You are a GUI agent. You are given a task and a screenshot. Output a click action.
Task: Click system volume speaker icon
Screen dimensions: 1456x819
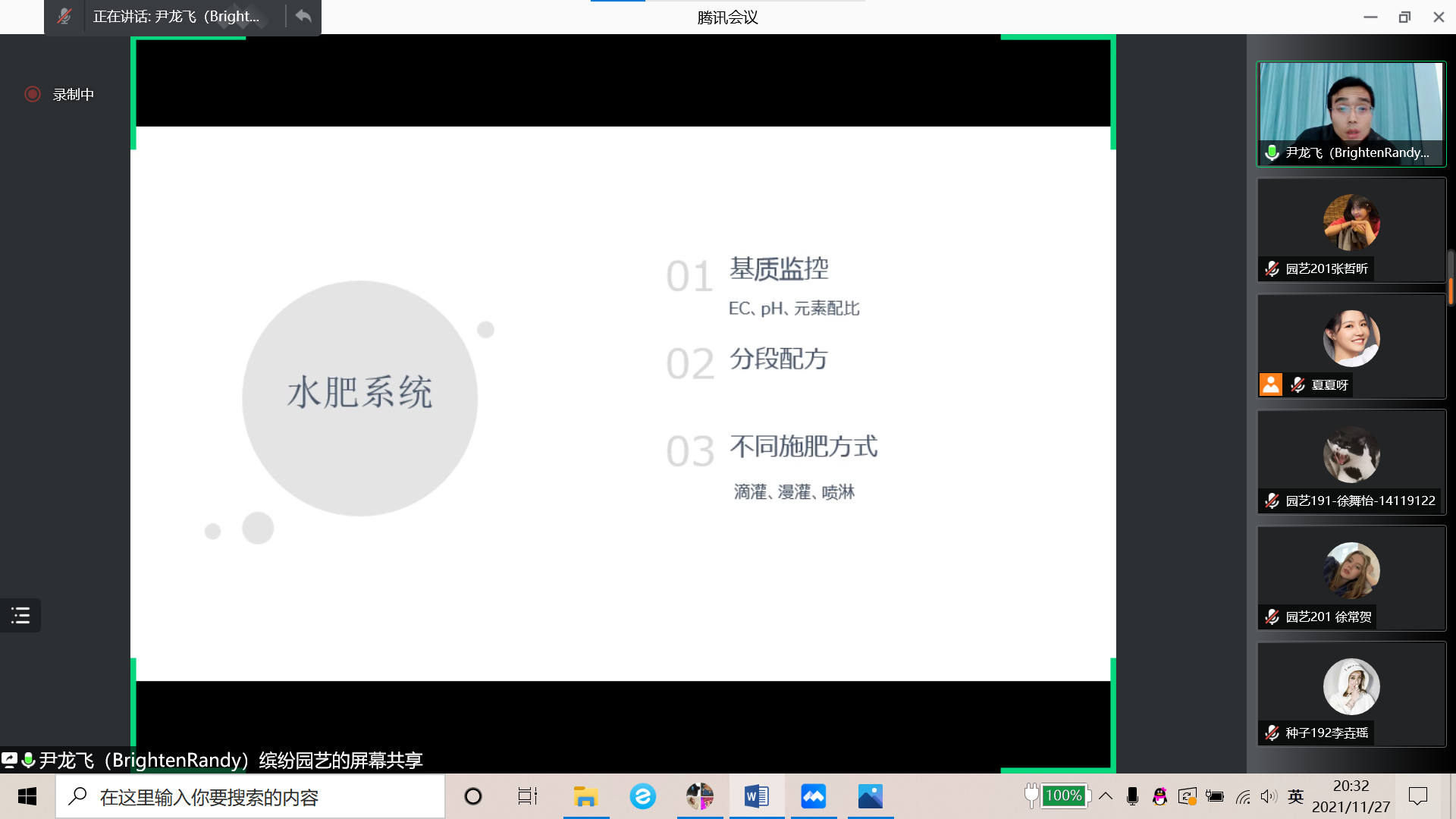pyautogui.click(x=1268, y=796)
